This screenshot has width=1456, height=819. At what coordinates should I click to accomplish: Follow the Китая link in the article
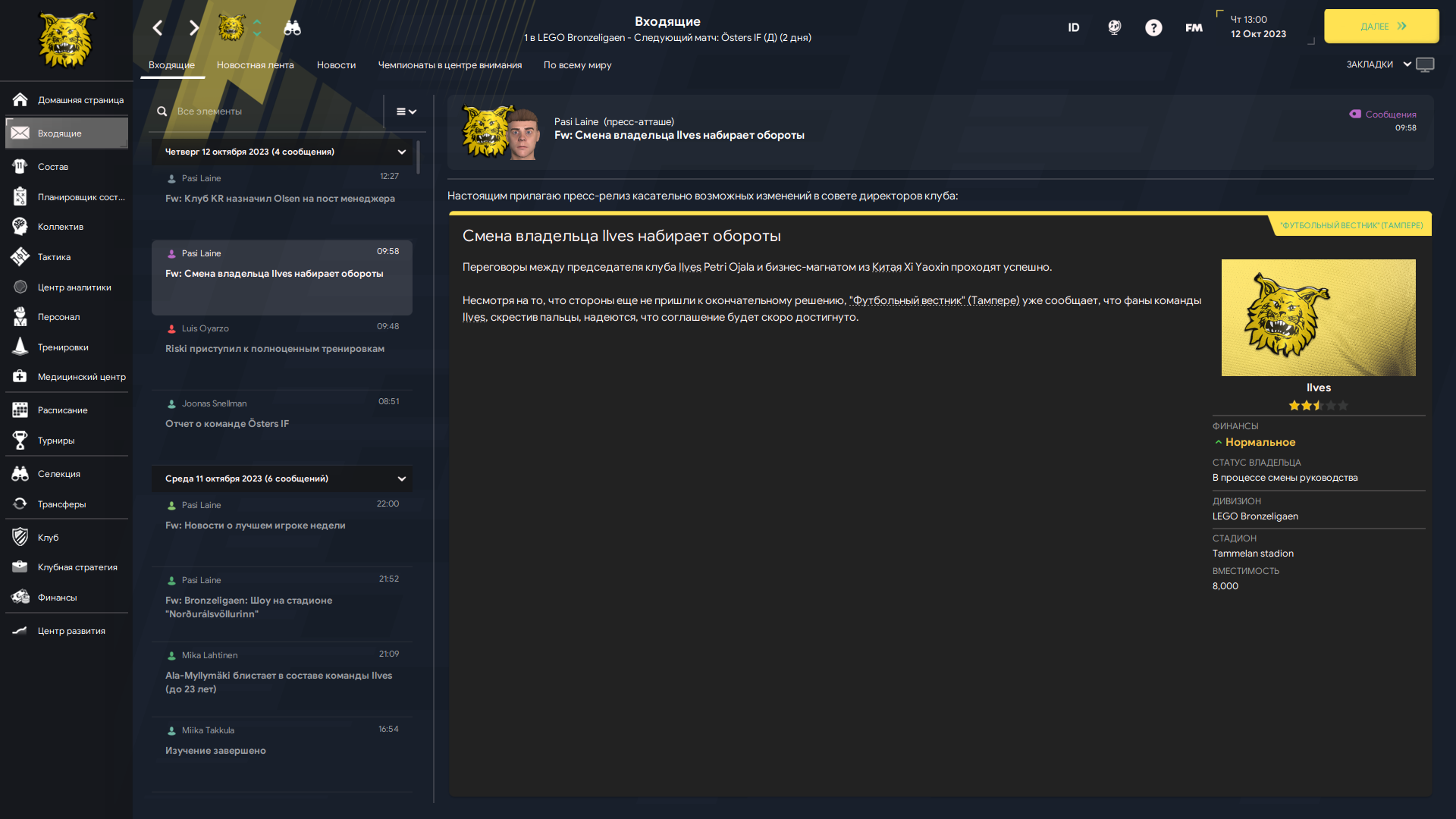click(x=886, y=267)
